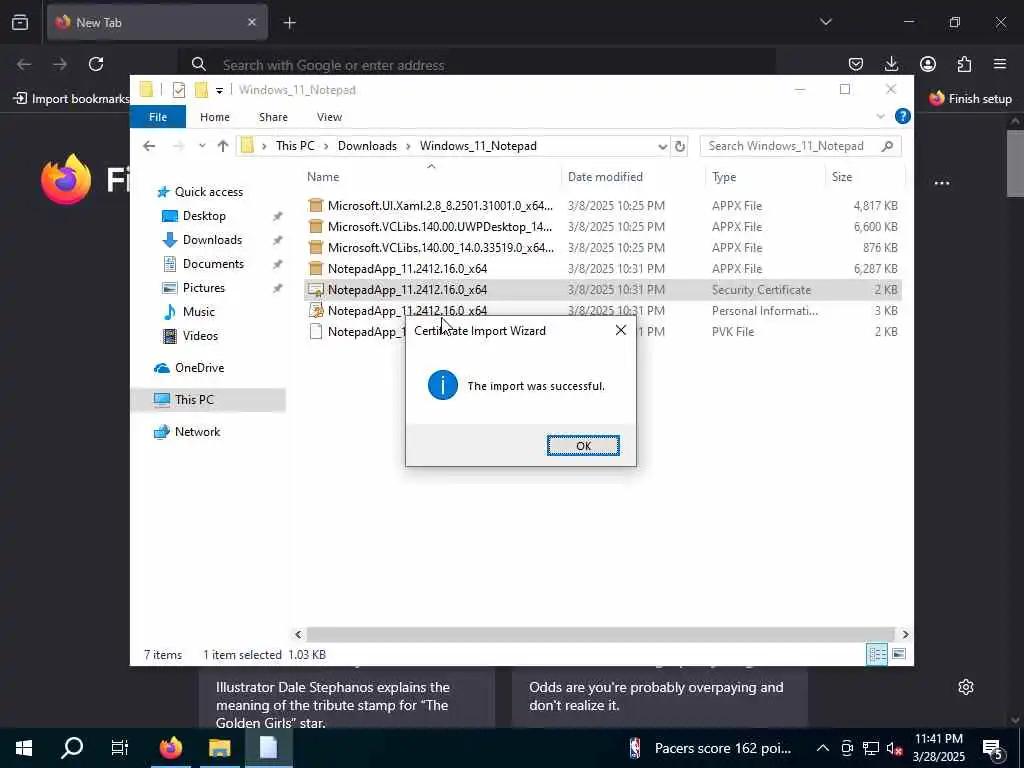Image resolution: width=1024 pixels, height=768 pixels.
Task: Open Customize Quick Access Toolbar dropdown
Action: click(x=219, y=90)
